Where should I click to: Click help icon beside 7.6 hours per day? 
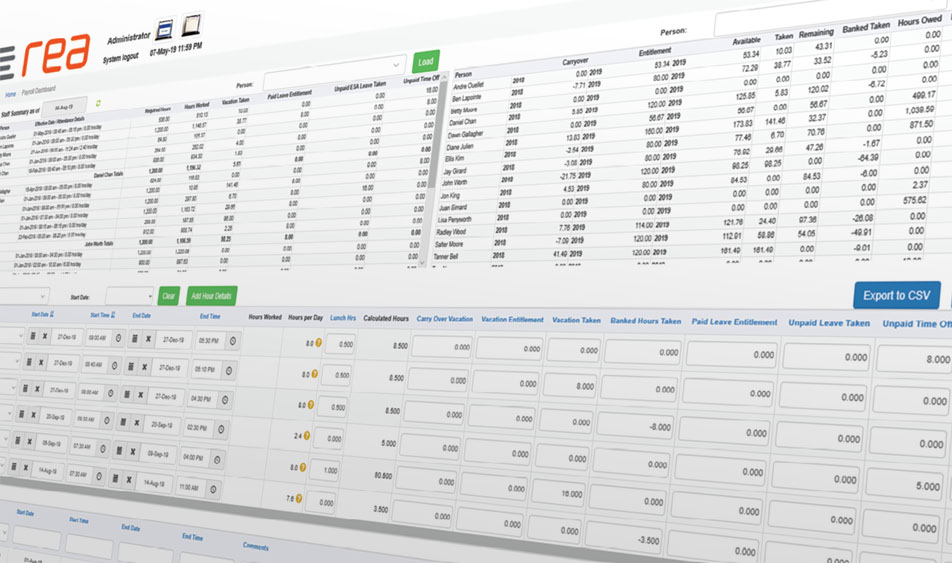[299, 499]
